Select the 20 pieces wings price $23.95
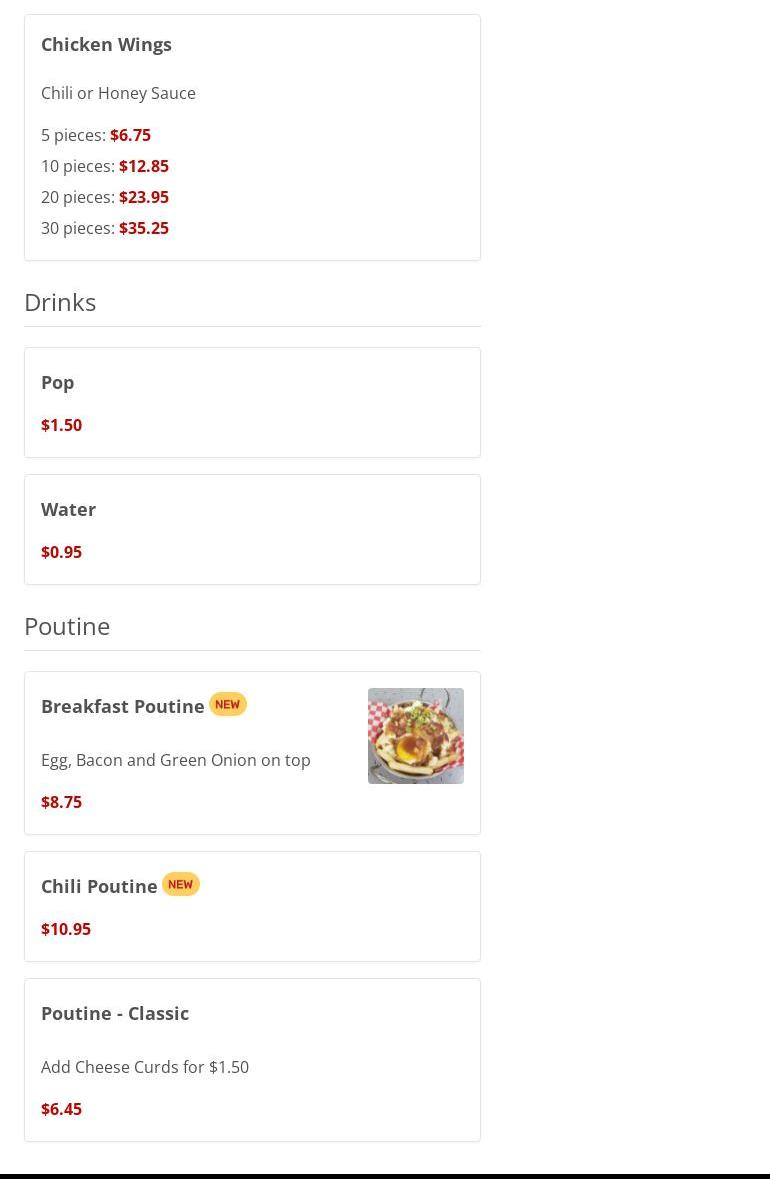 (x=143, y=197)
